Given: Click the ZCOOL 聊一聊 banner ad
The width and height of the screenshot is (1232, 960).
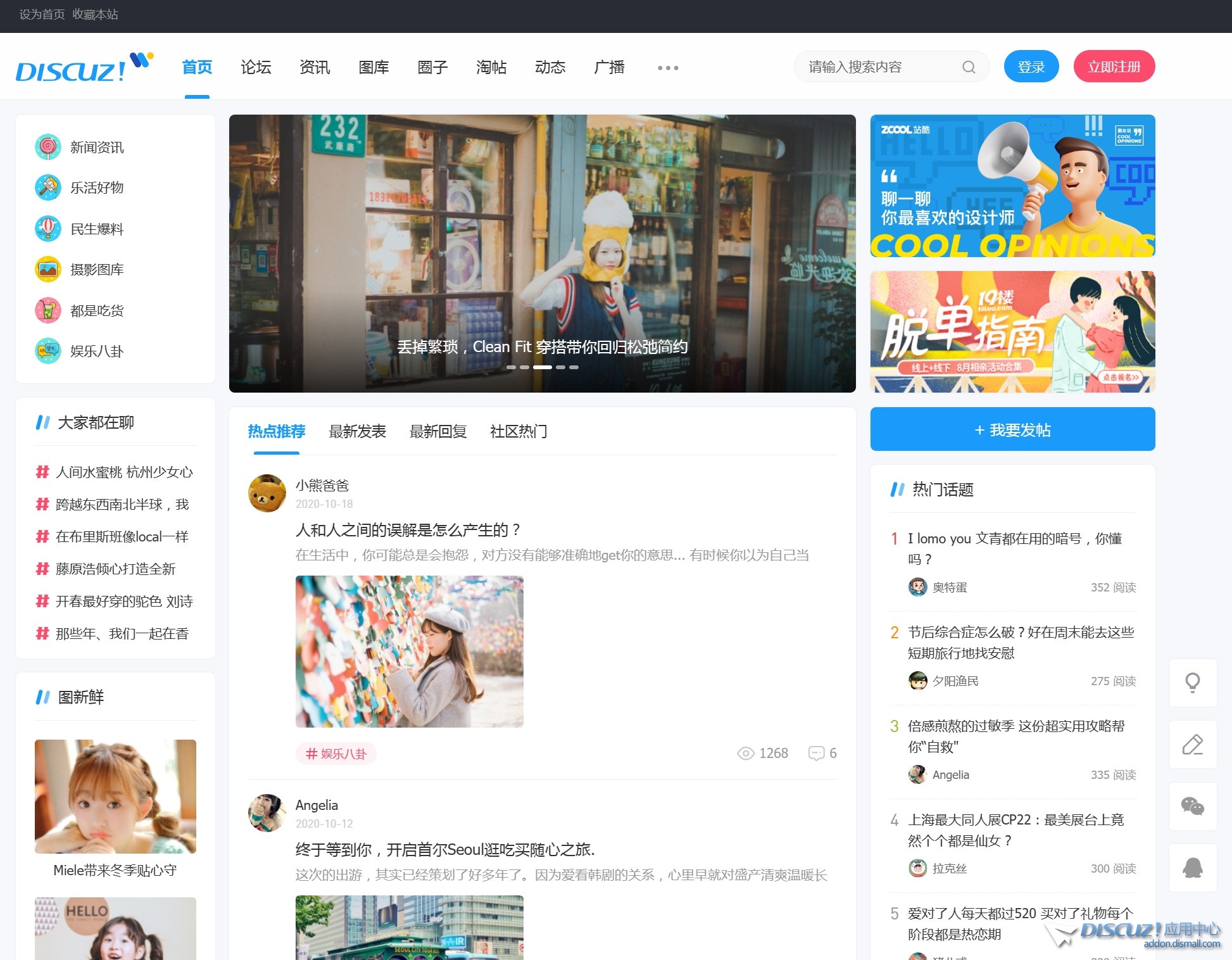Looking at the screenshot, I should tap(1013, 186).
